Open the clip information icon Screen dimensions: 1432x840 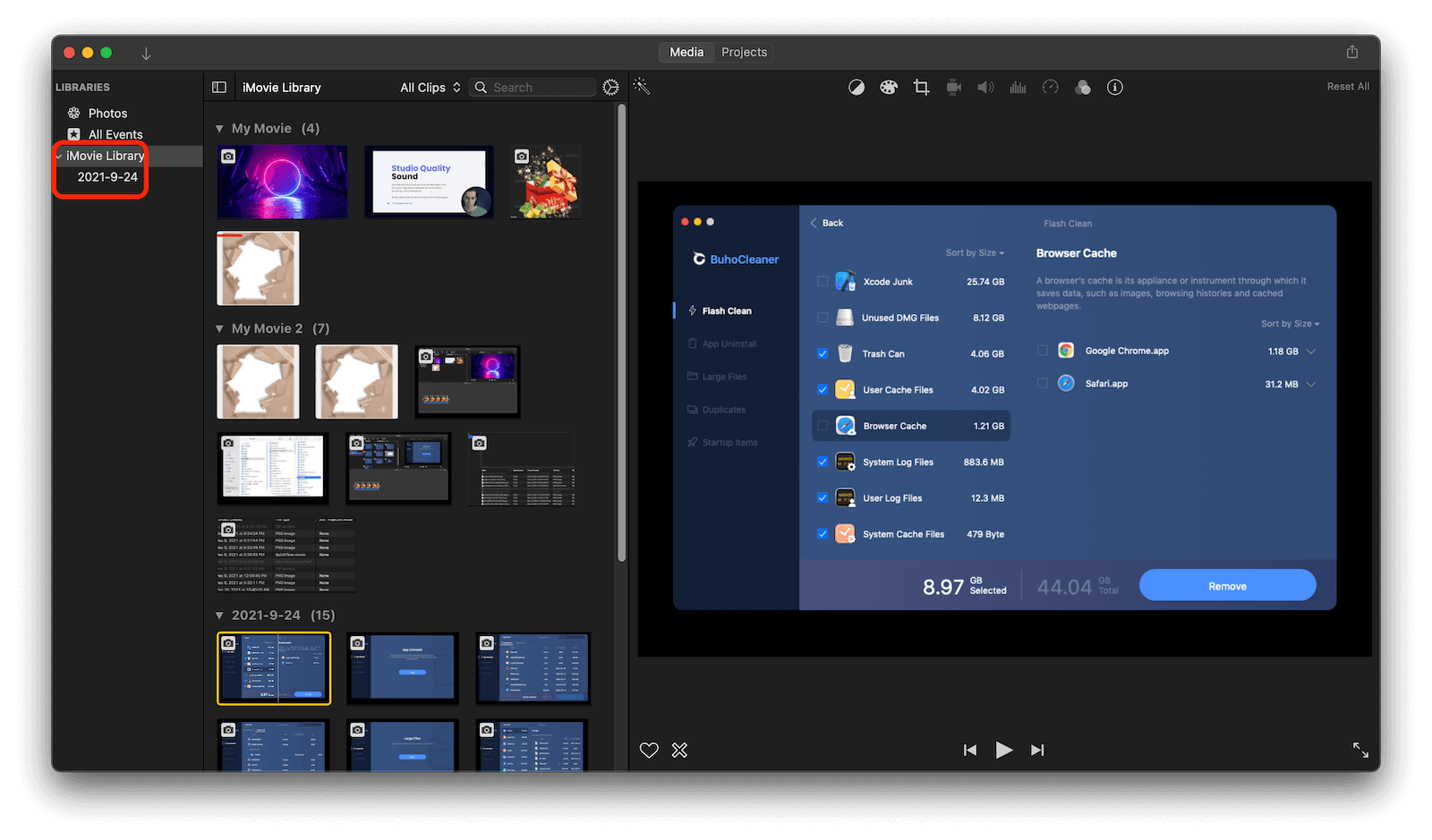click(x=1115, y=87)
